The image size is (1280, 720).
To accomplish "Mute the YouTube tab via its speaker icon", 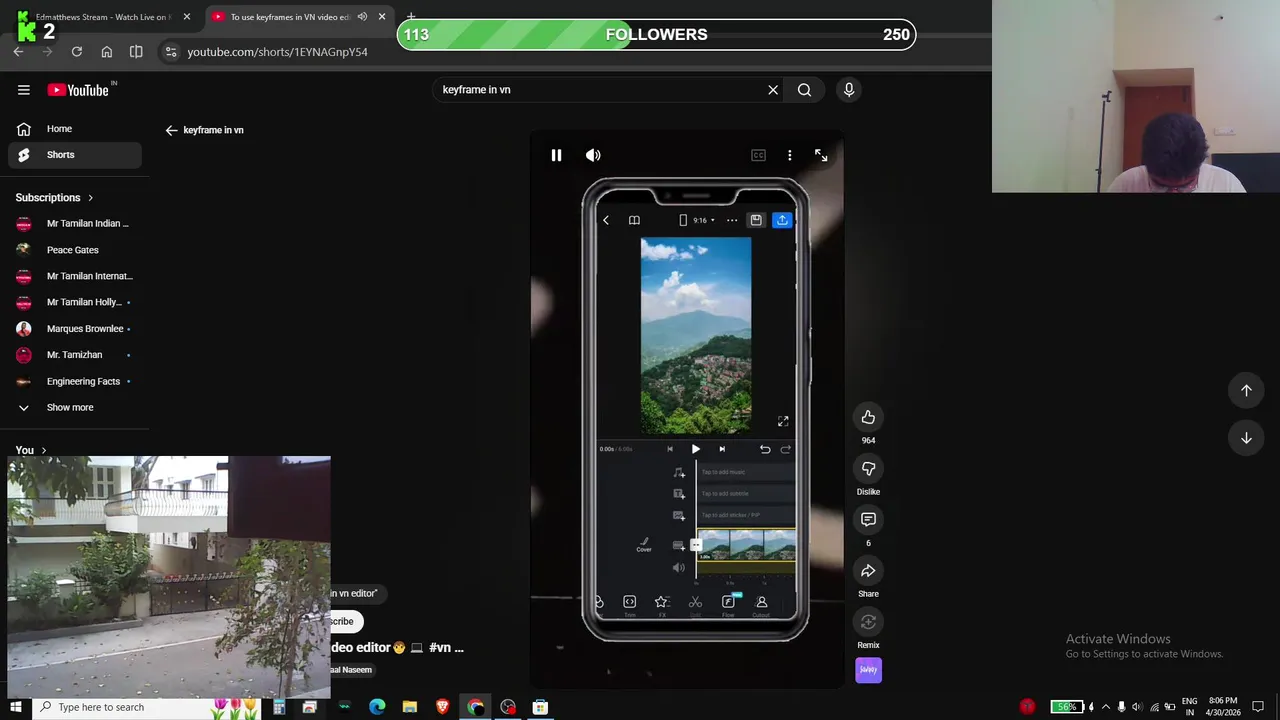I will pyautogui.click(x=362, y=17).
